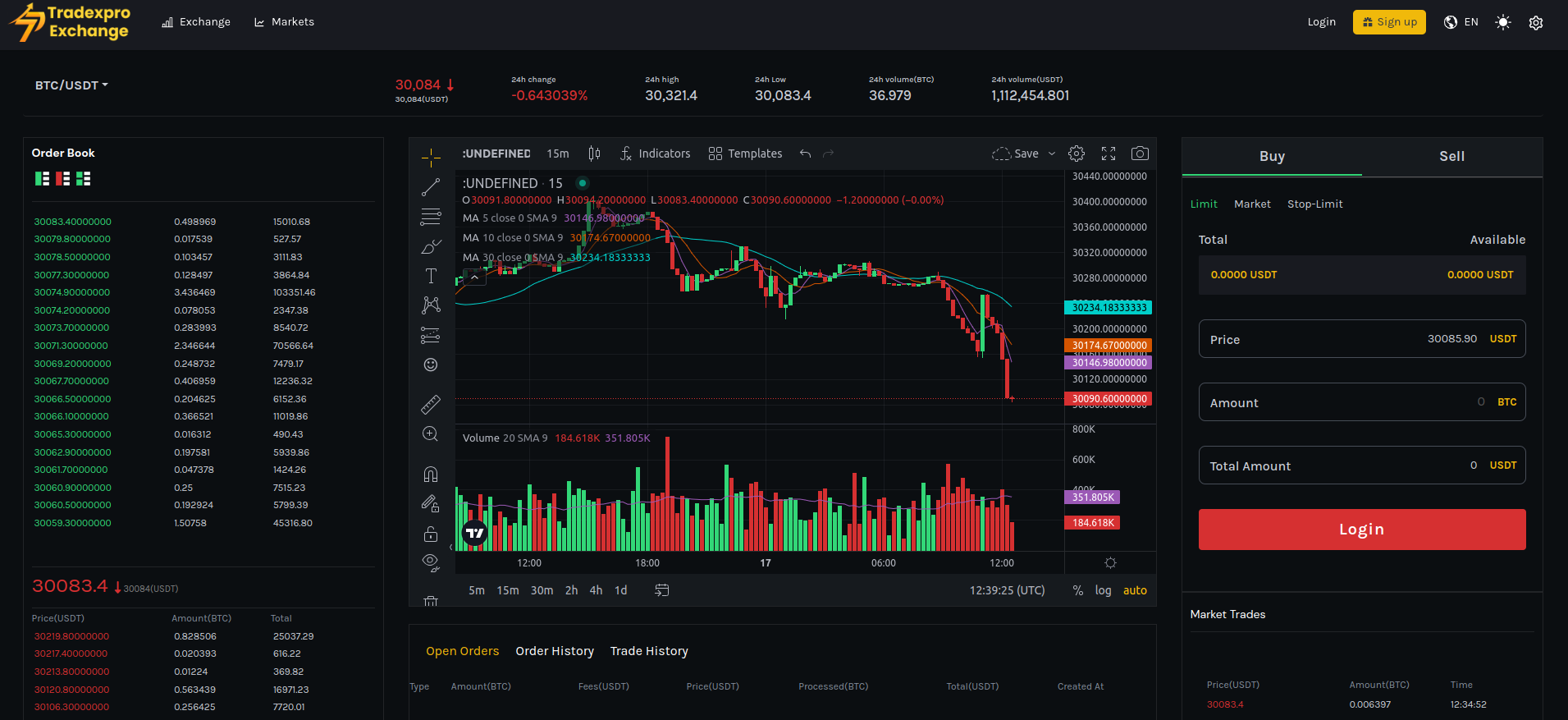Pick the ruler measure tool
This screenshot has width=1568, height=720.
coord(430,404)
